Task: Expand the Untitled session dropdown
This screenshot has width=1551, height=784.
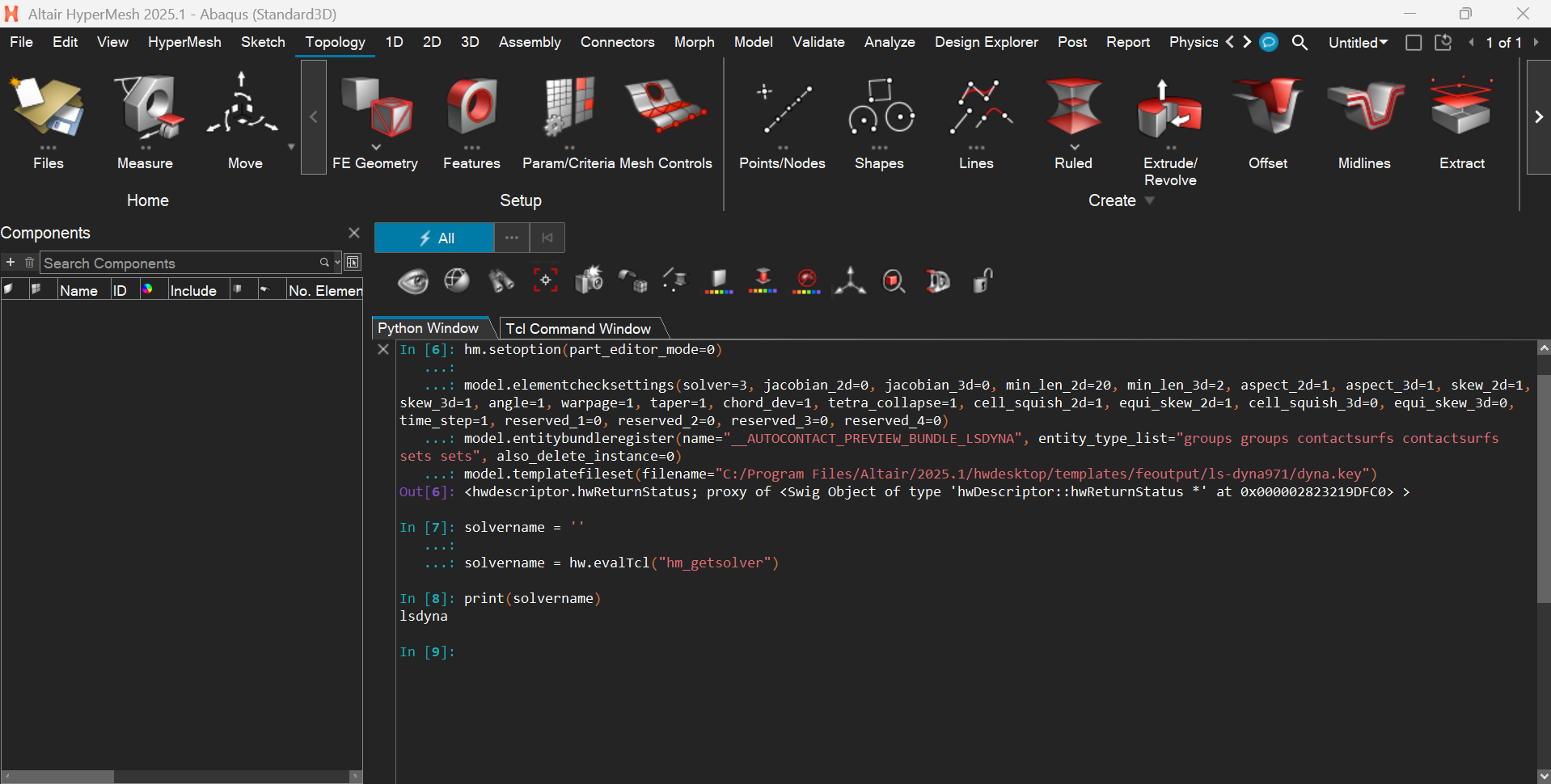Action: [x=1358, y=42]
